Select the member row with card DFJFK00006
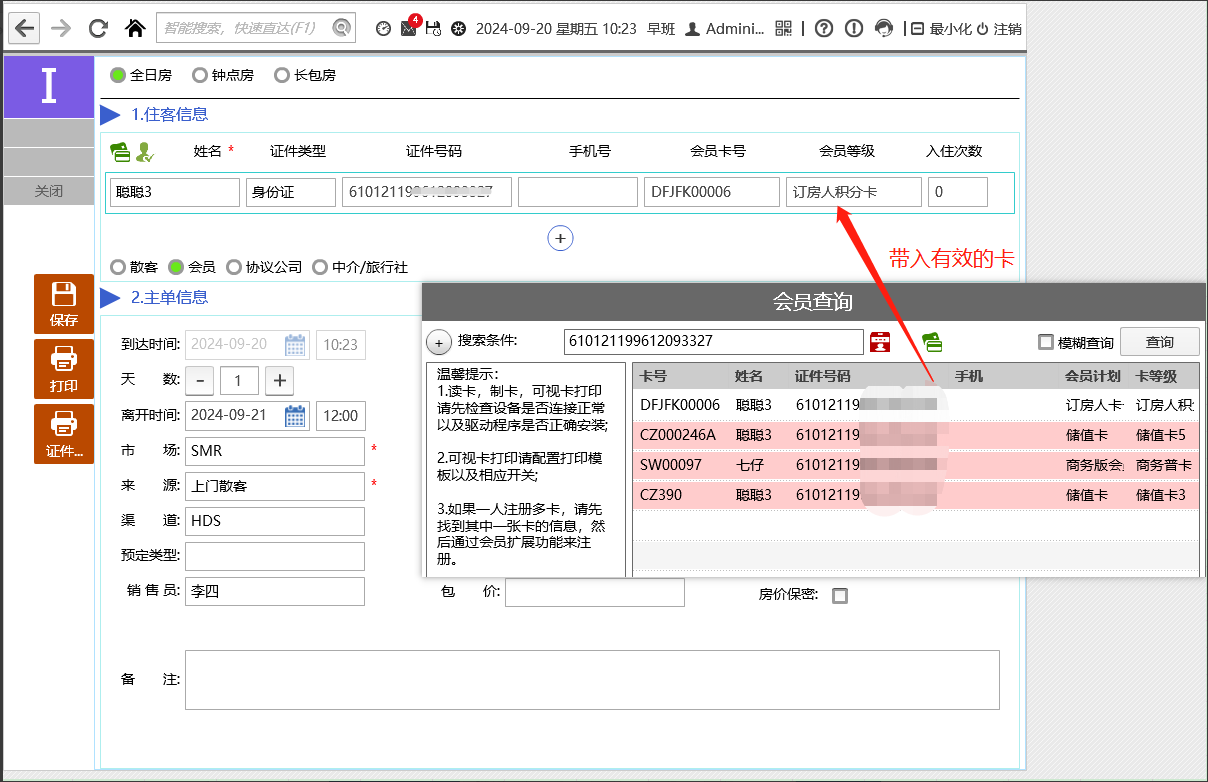This screenshot has height=782, width=1208. coord(916,405)
